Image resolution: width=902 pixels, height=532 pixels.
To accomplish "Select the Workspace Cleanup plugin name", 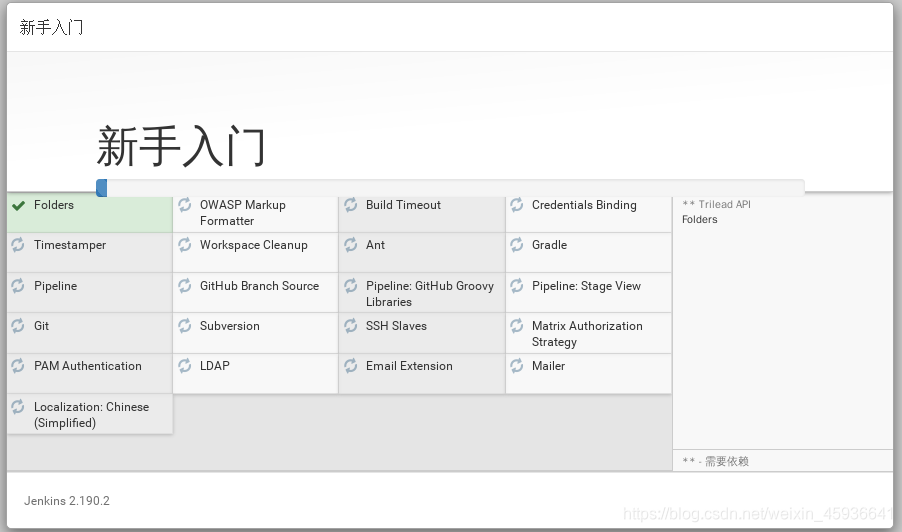I will click(x=254, y=245).
